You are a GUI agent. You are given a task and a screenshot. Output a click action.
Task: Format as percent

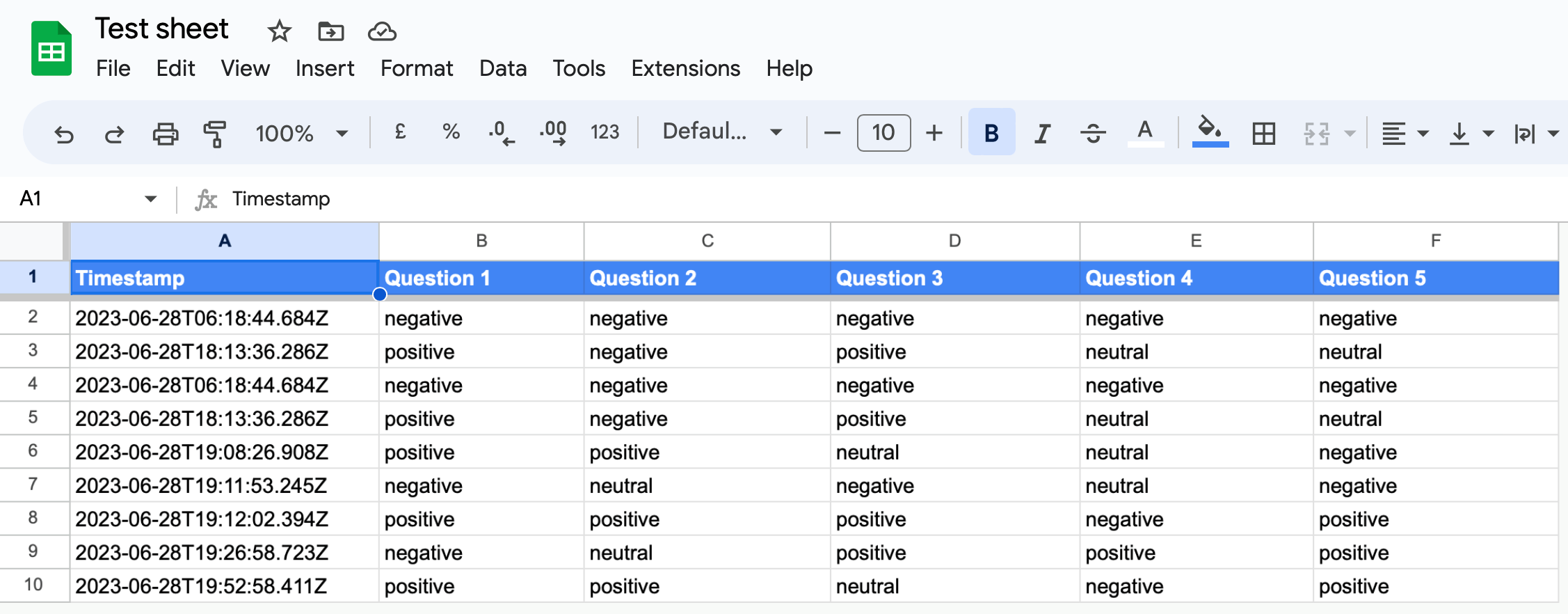tap(451, 132)
